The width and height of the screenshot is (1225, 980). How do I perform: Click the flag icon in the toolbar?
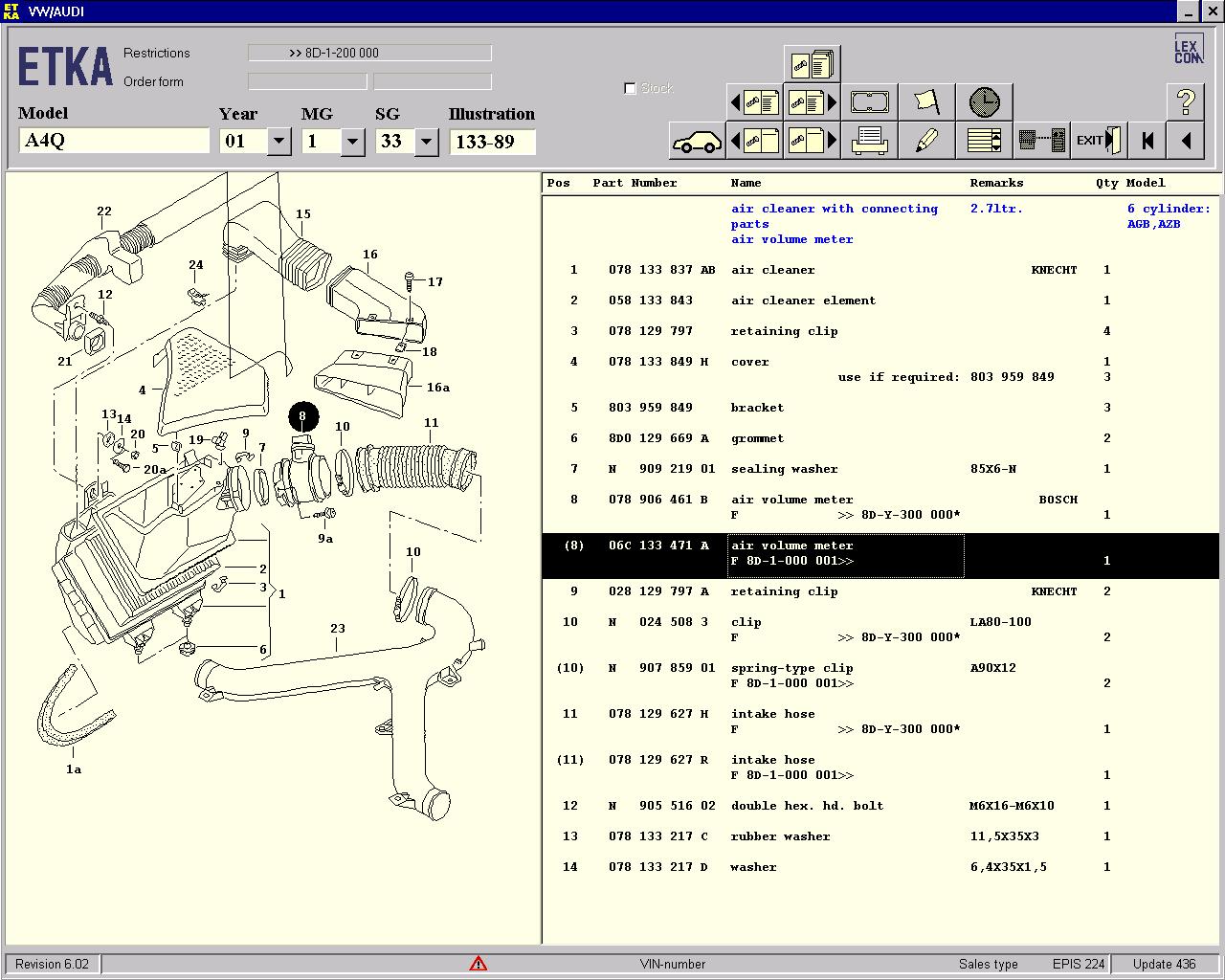[x=927, y=101]
